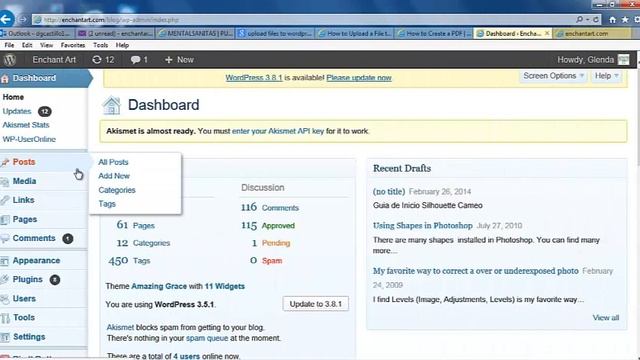Click Home under Dashboard sidebar
Viewport: 640px width, 360px height.
13,97
